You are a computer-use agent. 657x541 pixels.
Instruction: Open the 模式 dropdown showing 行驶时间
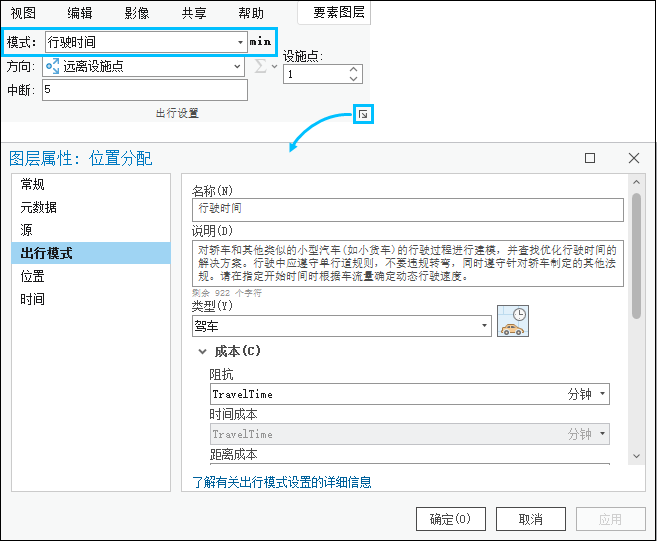(x=240, y=42)
